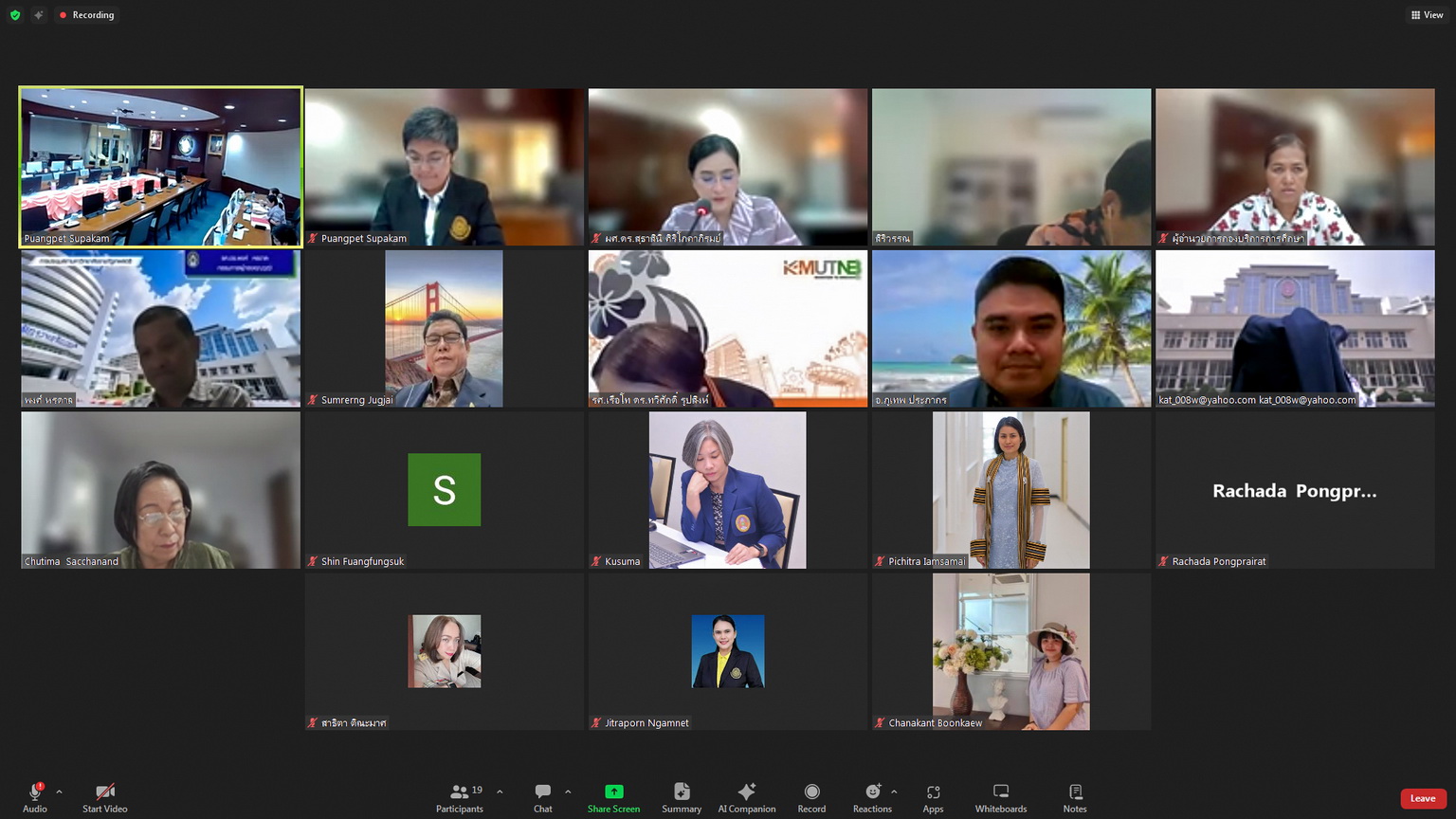Viewport: 1456px width, 819px height.
Task: Open the View layout menu
Action: pos(1427,15)
